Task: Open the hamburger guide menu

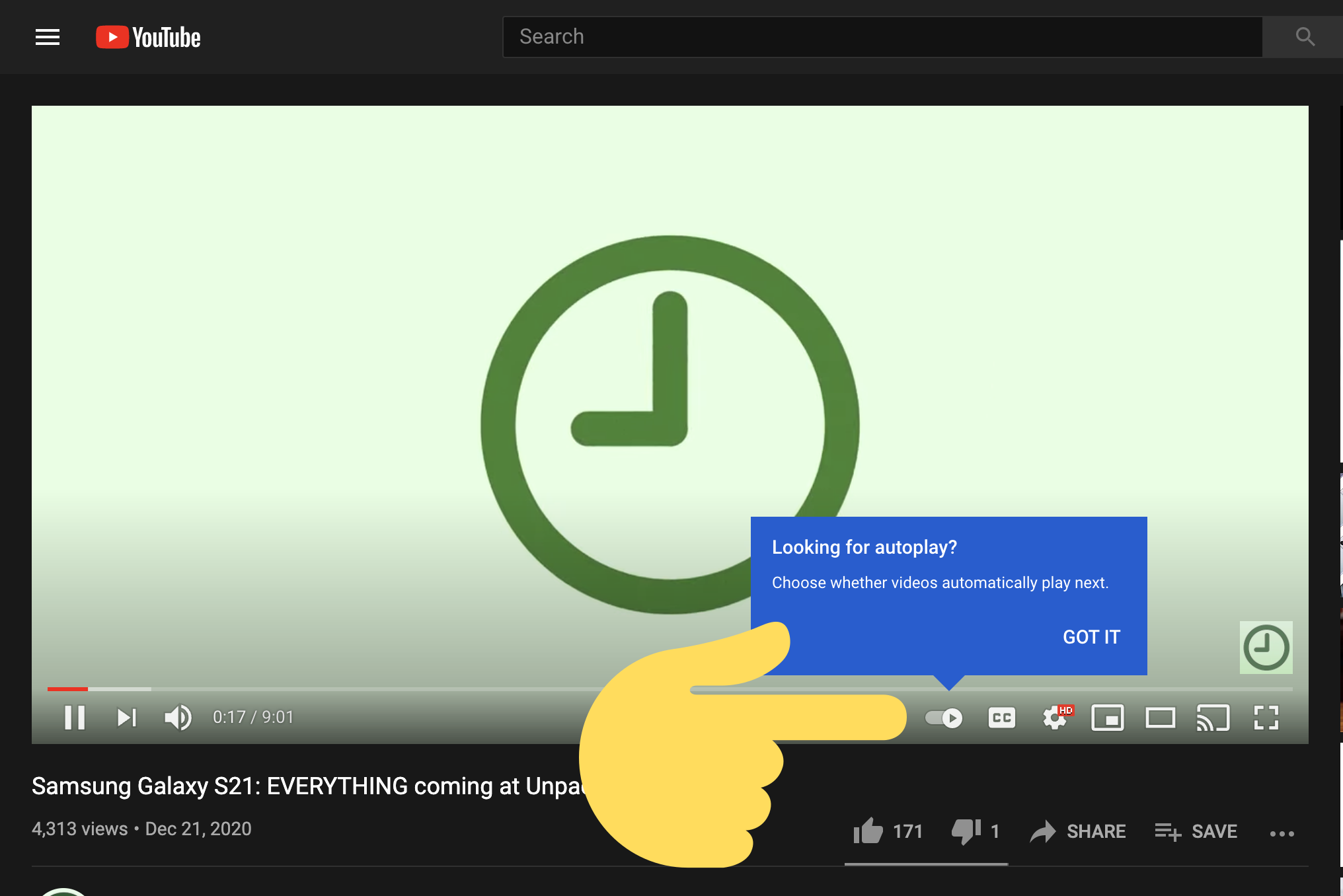Action: pyautogui.click(x=47, y=37)
